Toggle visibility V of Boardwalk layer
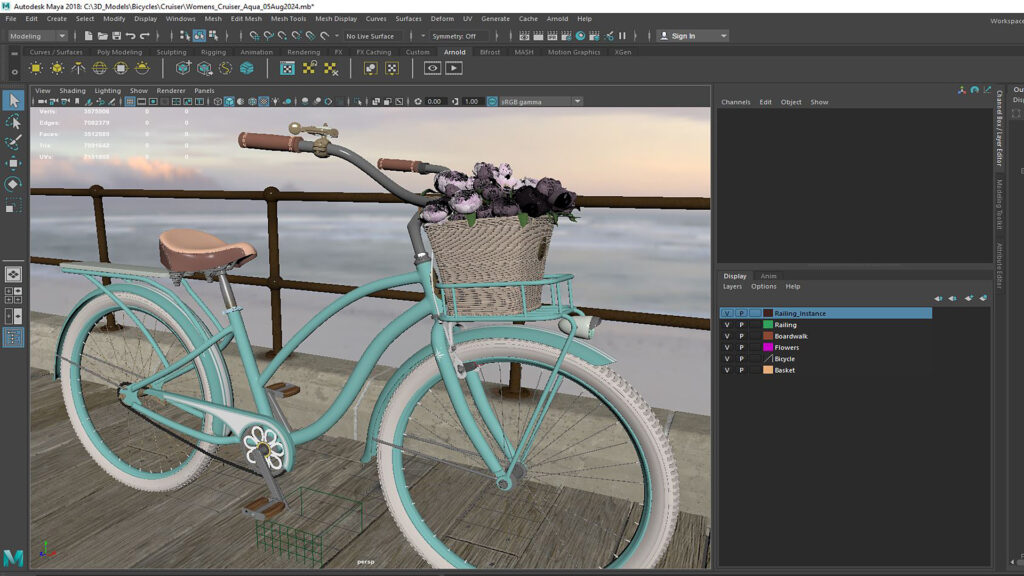The width and height of the screenshot is (1024, 576). (727, 336)
